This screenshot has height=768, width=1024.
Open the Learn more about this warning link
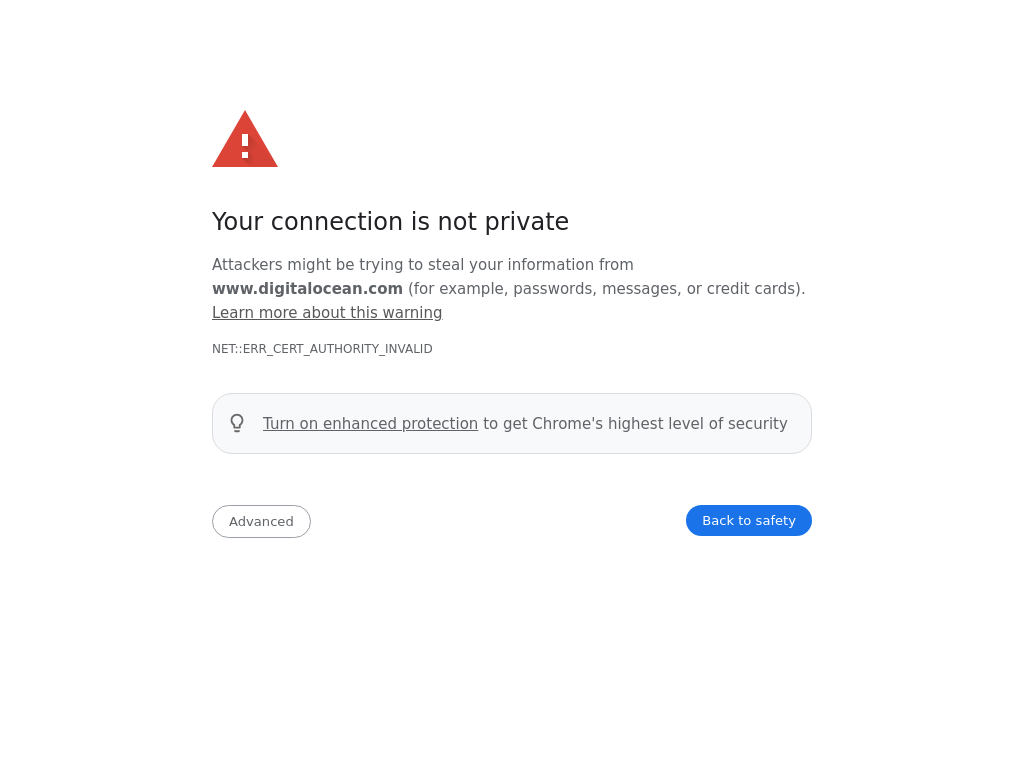point(327,313)
